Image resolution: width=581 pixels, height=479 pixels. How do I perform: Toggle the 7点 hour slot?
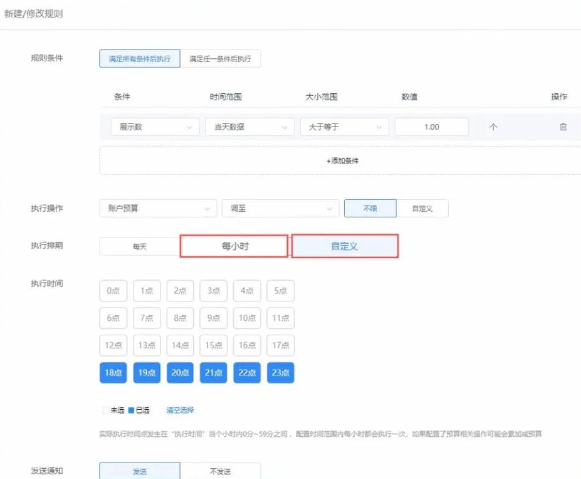click(147, 318)
